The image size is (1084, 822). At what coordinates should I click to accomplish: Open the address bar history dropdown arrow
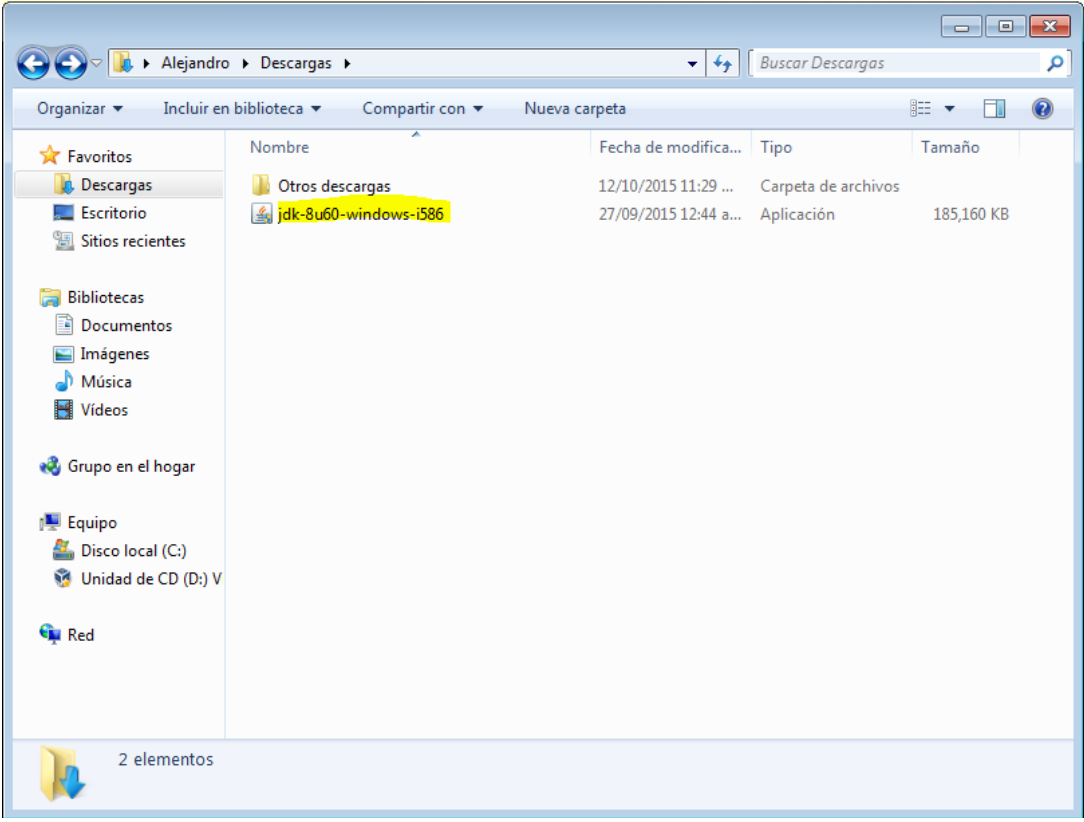(x=694, y=62)
